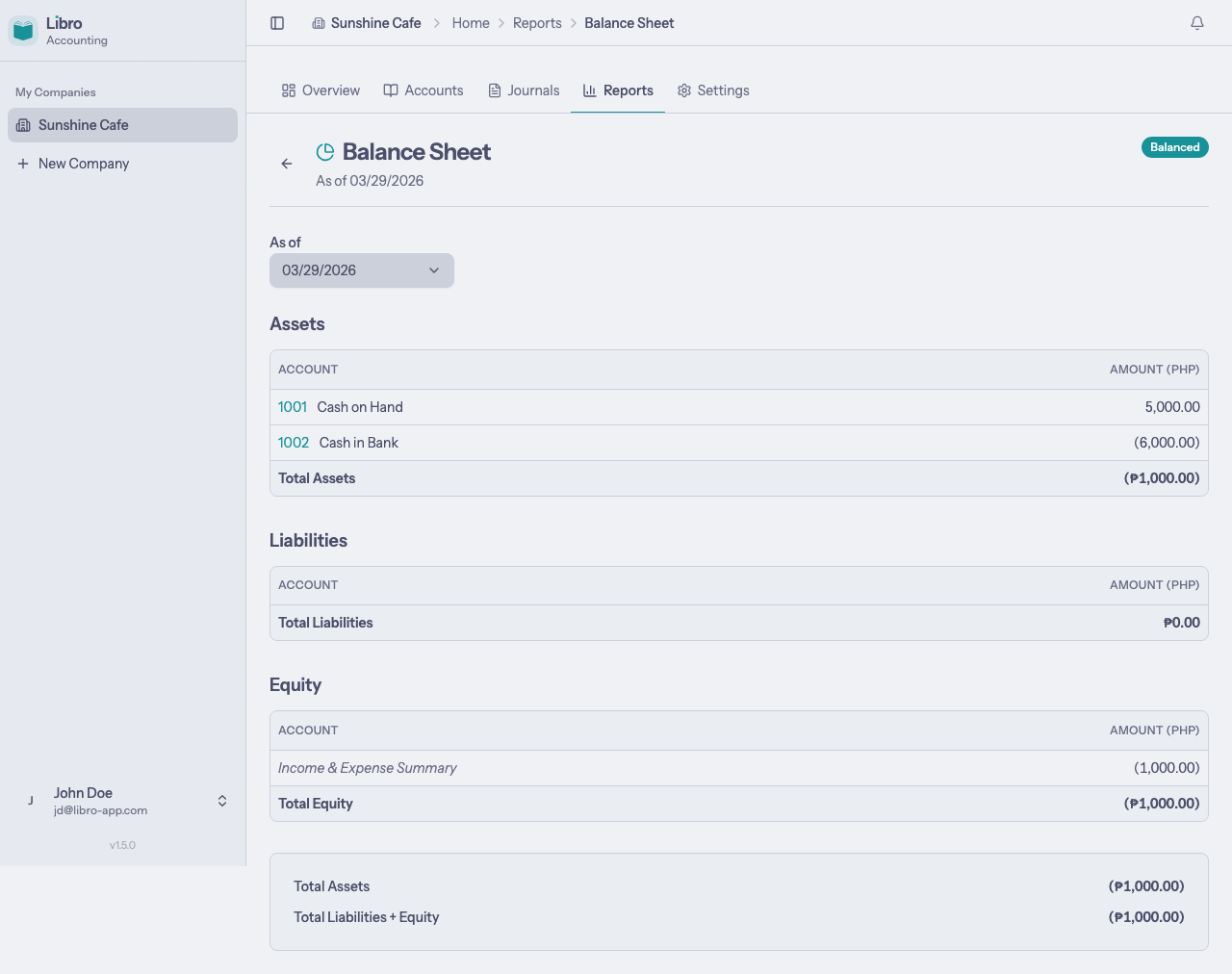Viewport: 1232px width, 974px height.
Task: Open account 1001 Cash on Hand
Action: [x=293, y=407]
